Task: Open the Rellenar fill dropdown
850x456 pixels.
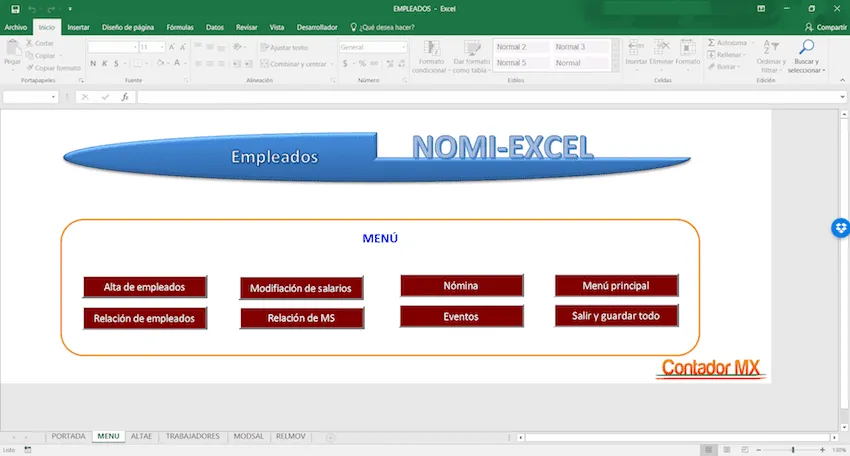Action: [x=726, y=55]
